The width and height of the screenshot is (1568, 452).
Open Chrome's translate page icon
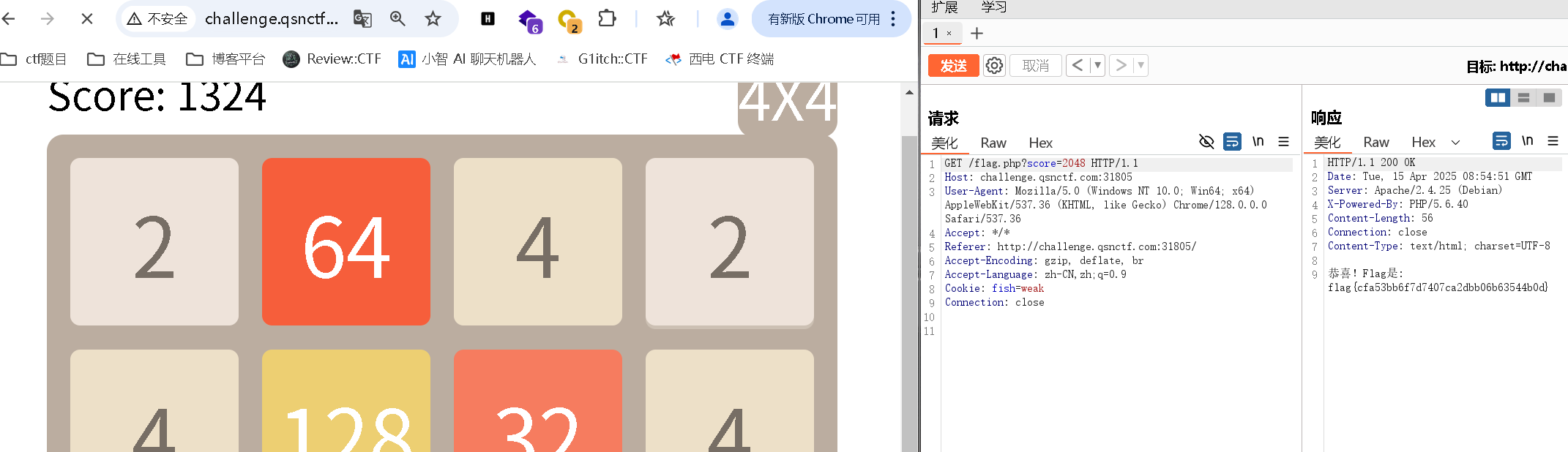point(362,18)
